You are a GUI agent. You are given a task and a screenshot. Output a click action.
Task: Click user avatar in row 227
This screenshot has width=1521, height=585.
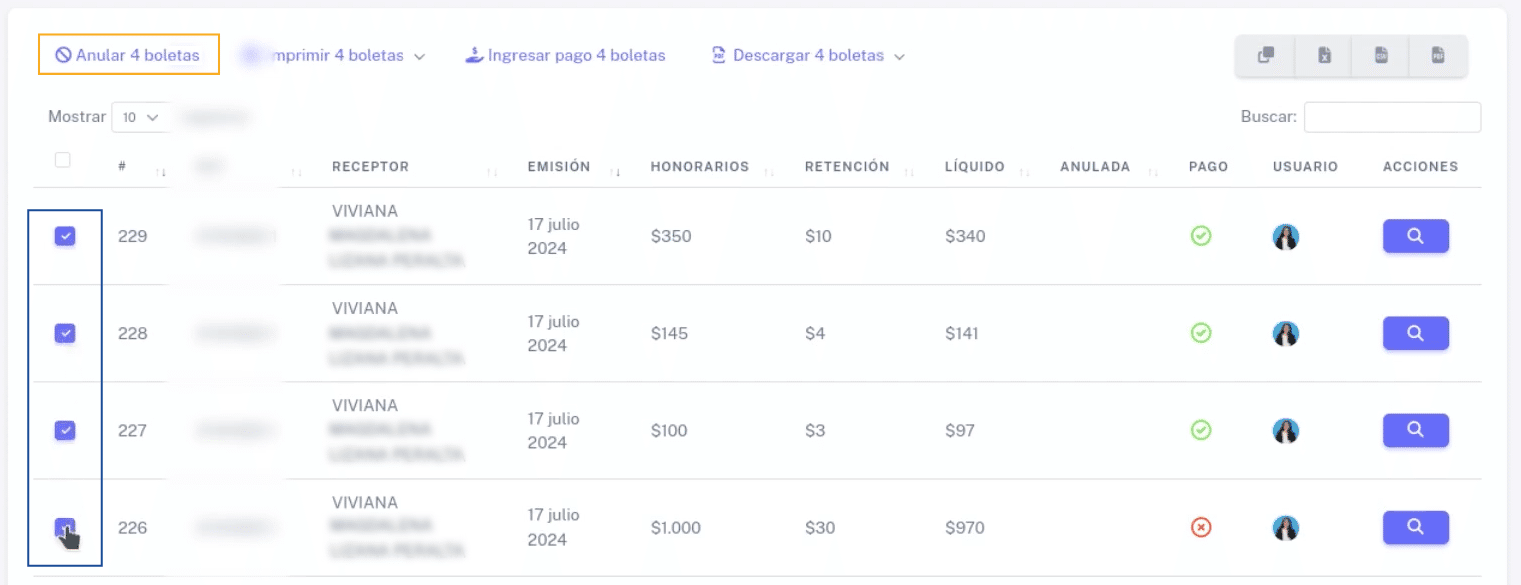(x=1285, y=431)
